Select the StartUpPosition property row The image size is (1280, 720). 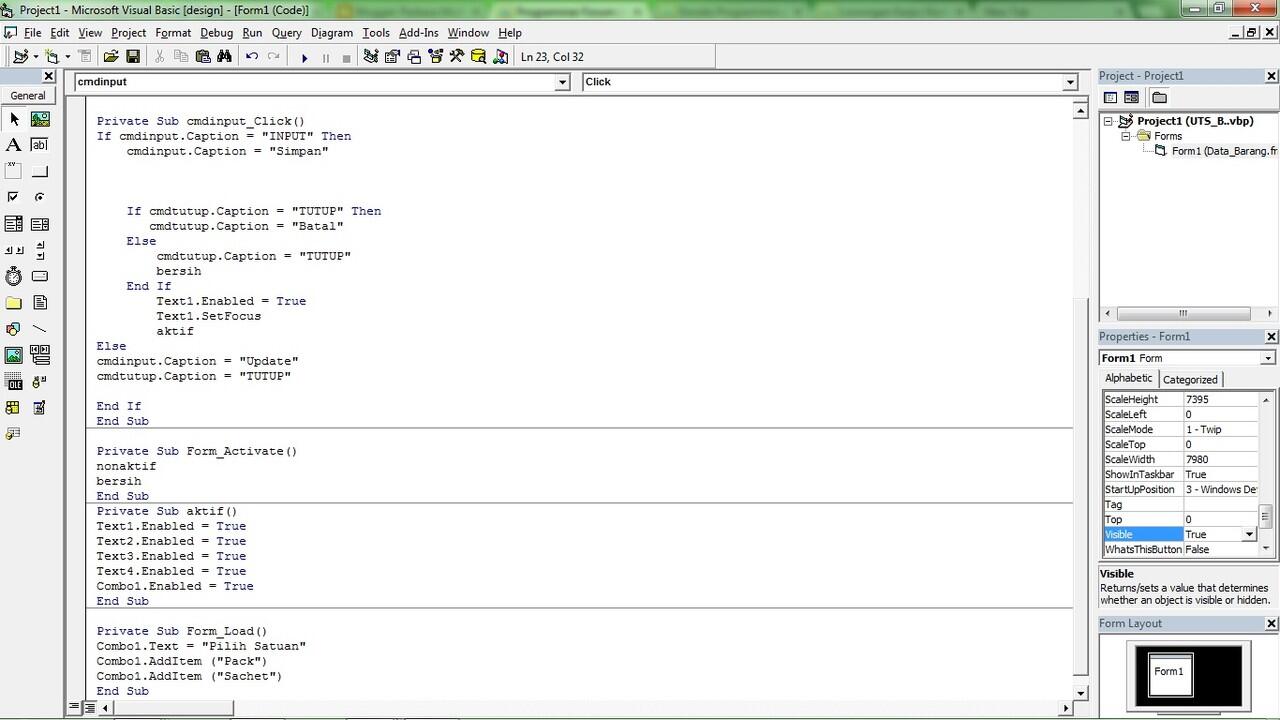coord(1179,490)
